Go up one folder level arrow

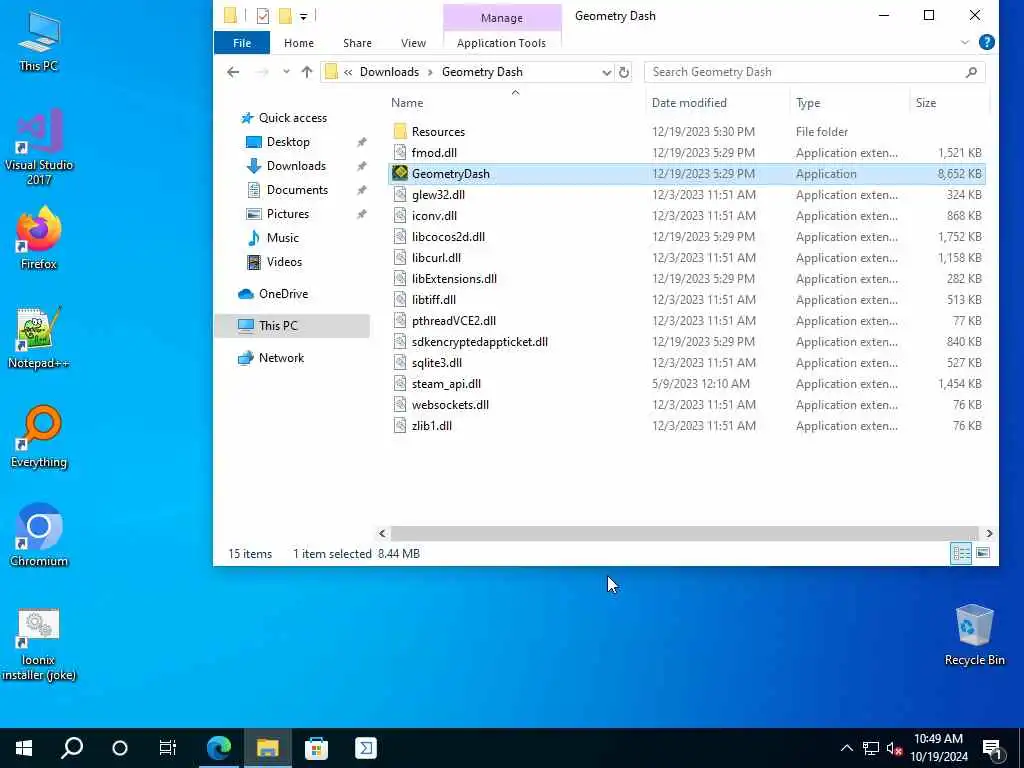(307, 72)
